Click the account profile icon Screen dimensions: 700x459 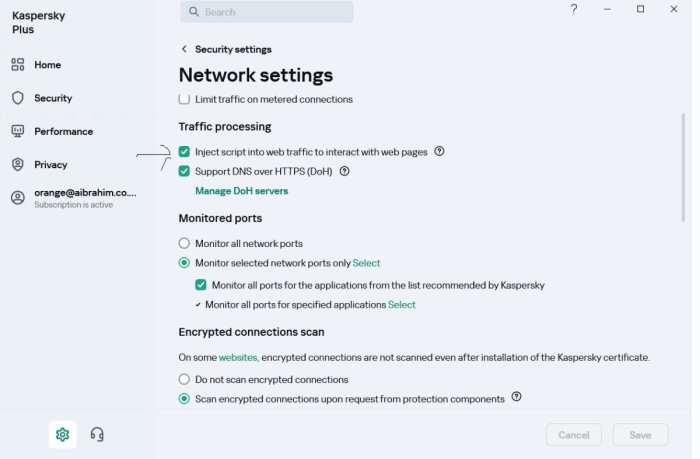point(18,197)
